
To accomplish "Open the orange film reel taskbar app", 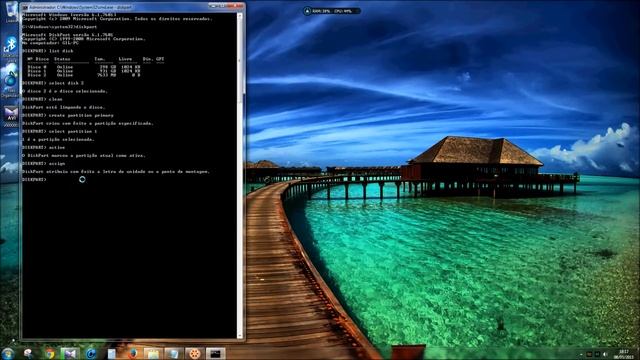I will click(194, 353).
